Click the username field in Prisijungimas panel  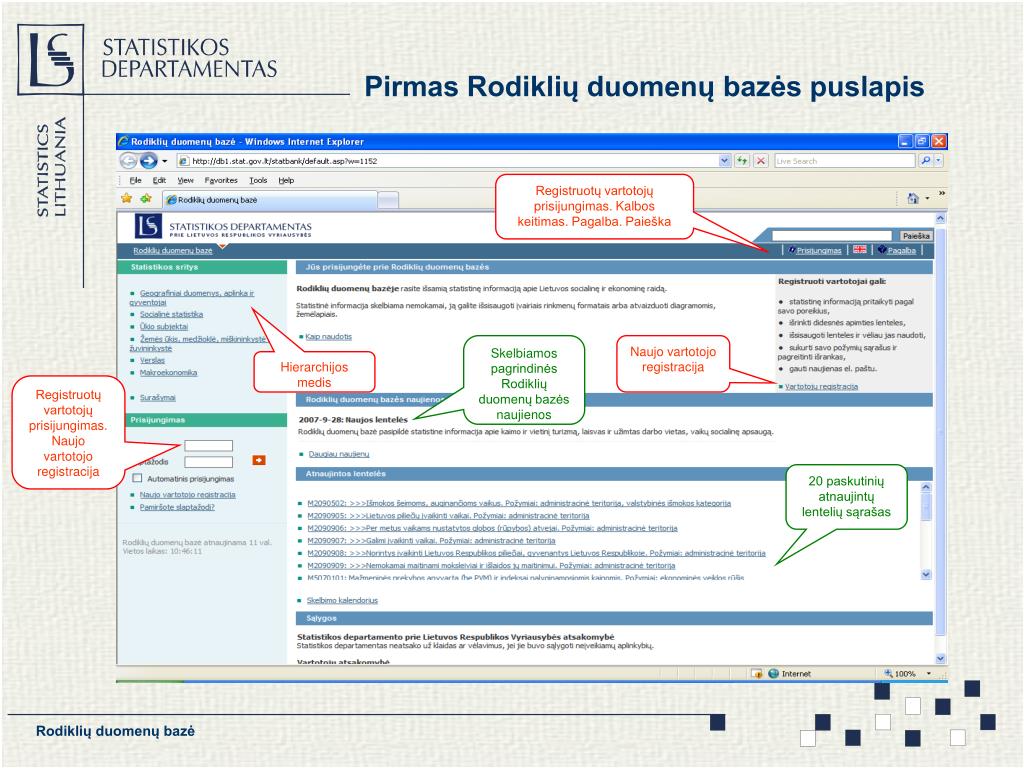point(208,445)
